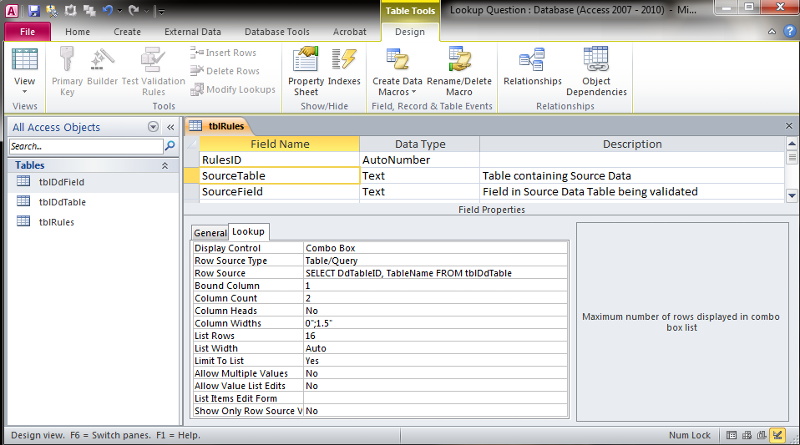Open the Indexes window
This screenshot has width=800, height=445.
[x=344, y=66]
